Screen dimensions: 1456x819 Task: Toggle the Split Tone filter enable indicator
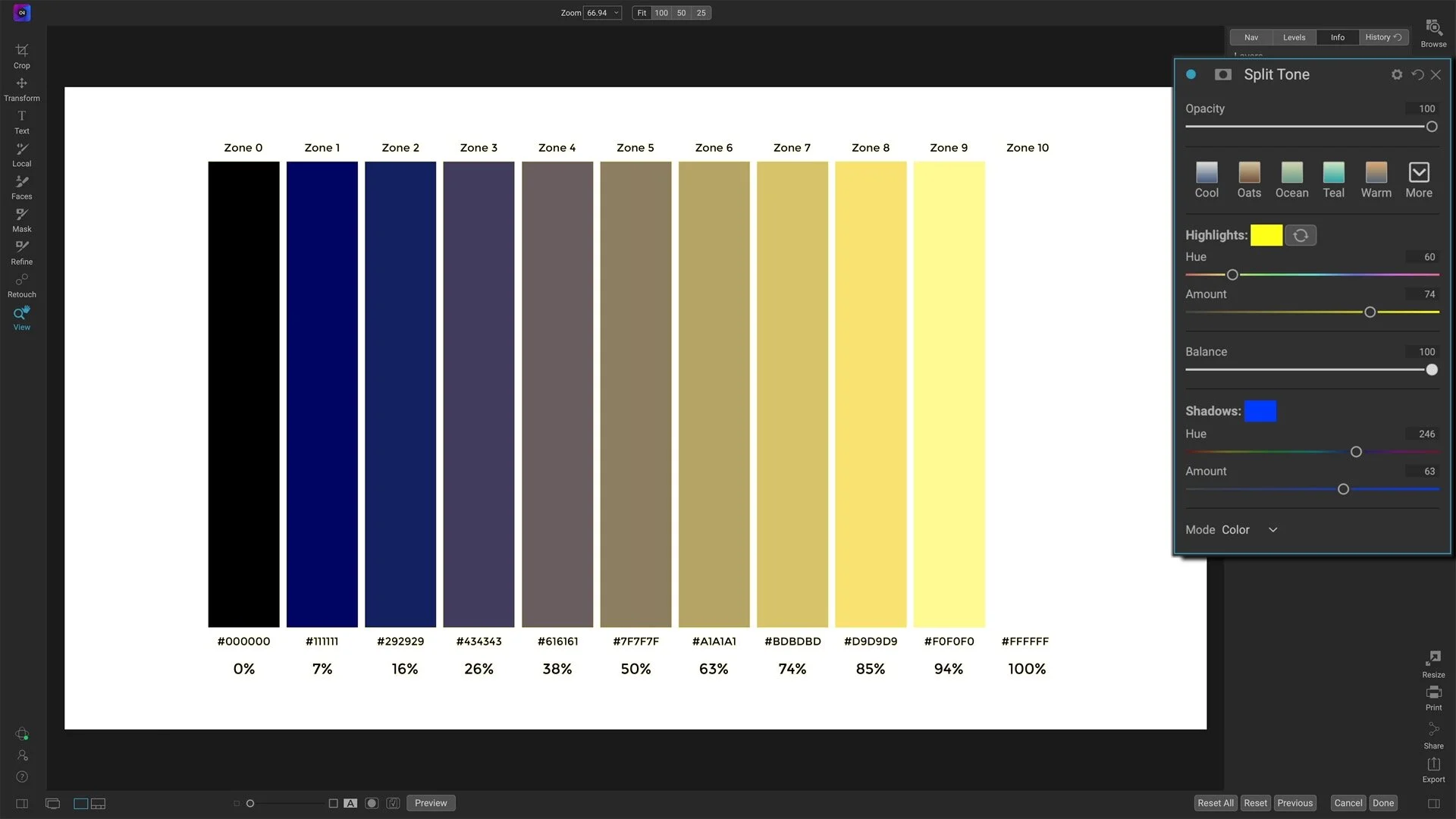coord(1189,74)
